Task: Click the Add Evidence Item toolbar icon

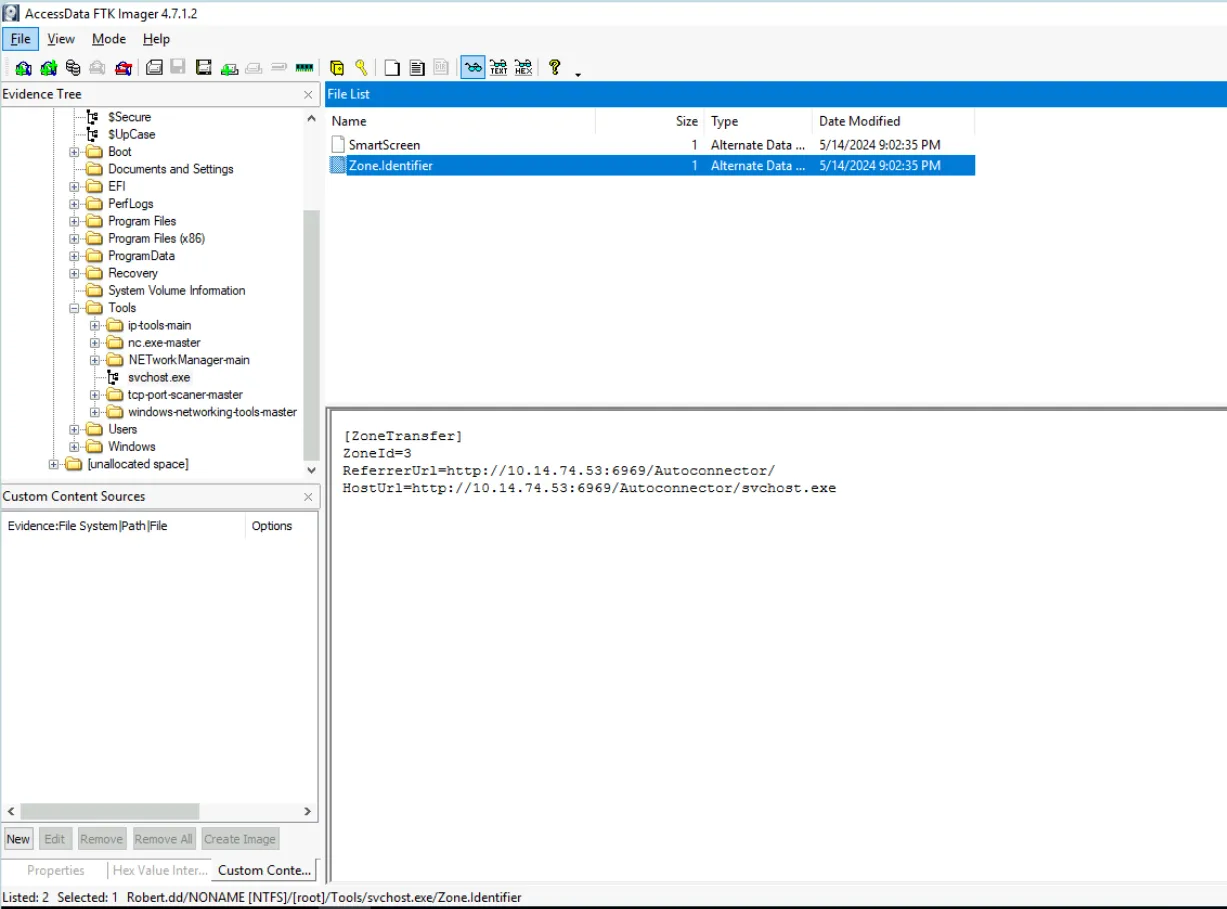Action: click(23, 68)
